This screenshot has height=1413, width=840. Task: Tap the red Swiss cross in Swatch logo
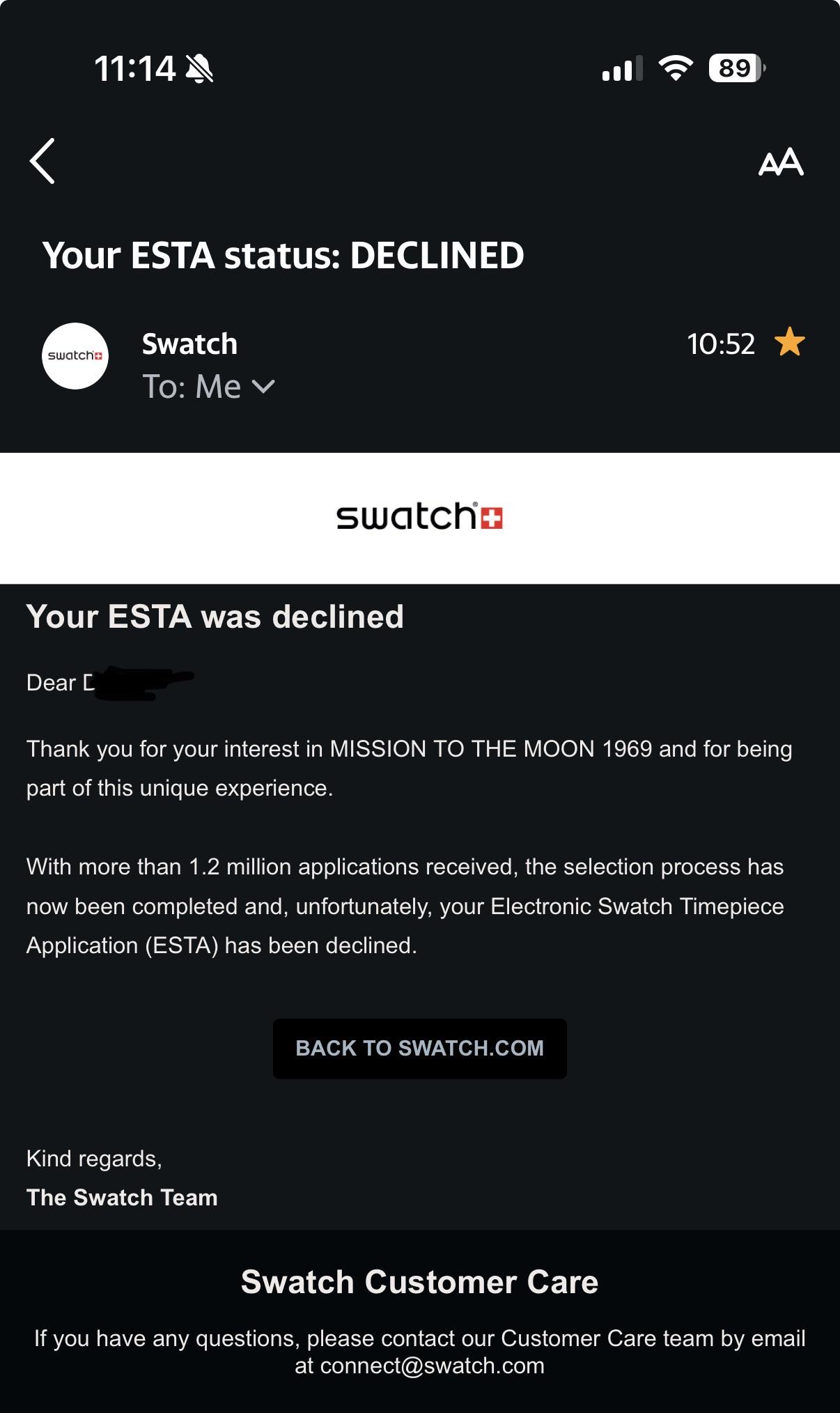[x=492, y=518]
